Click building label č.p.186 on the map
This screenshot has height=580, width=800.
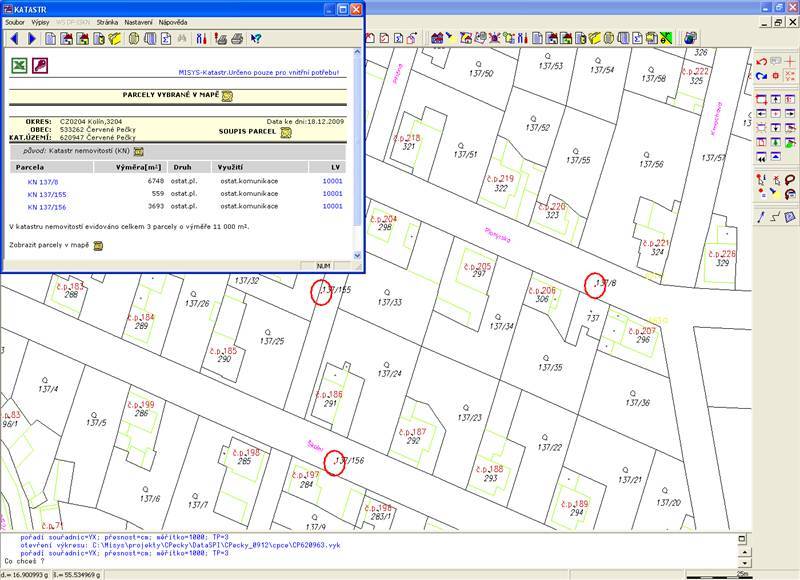tap(329, 395)
